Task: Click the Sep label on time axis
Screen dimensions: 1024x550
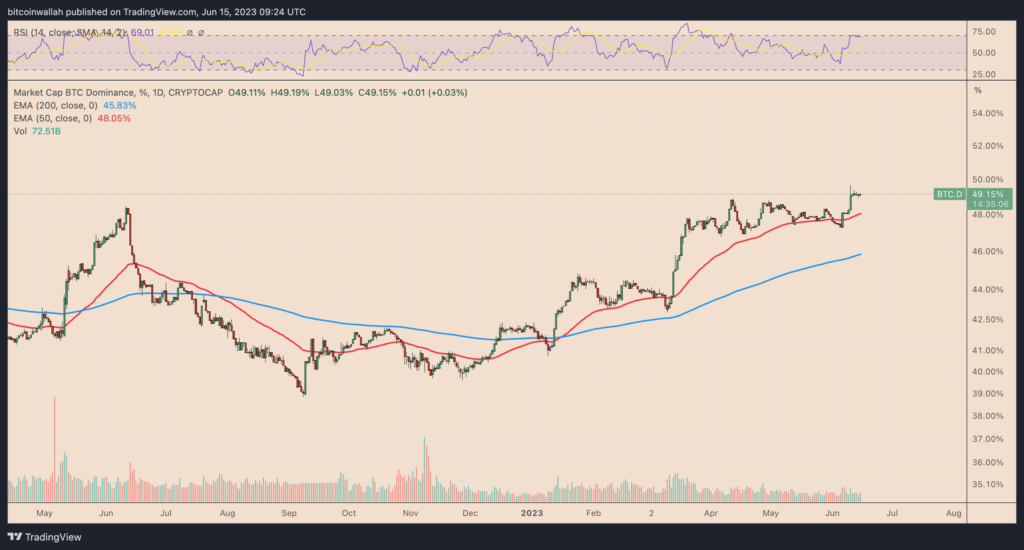Action: (289, 513)
